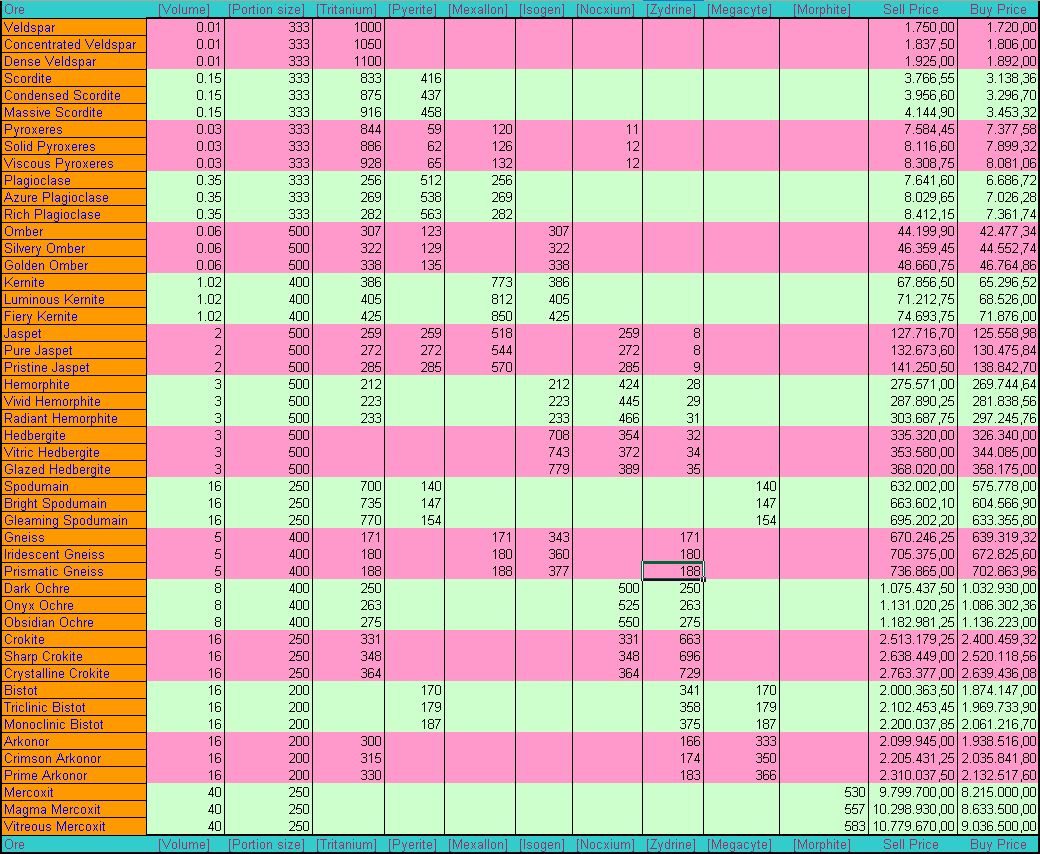1040x854 pixels.
Task: Click the bottom [Megacyte] column header
Action: click(740, 845)
